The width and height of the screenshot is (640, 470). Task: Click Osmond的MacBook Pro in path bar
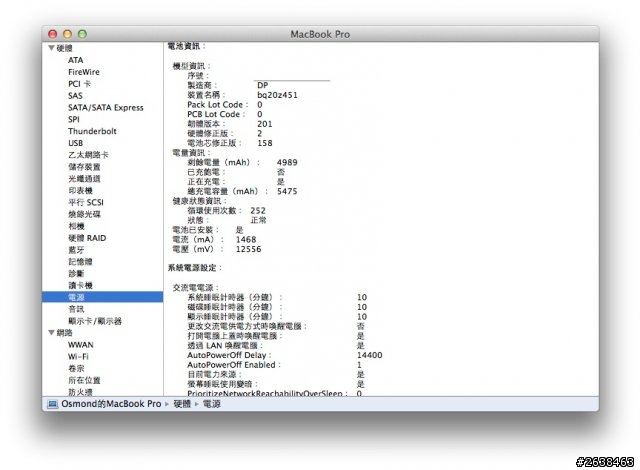(111, 404)
